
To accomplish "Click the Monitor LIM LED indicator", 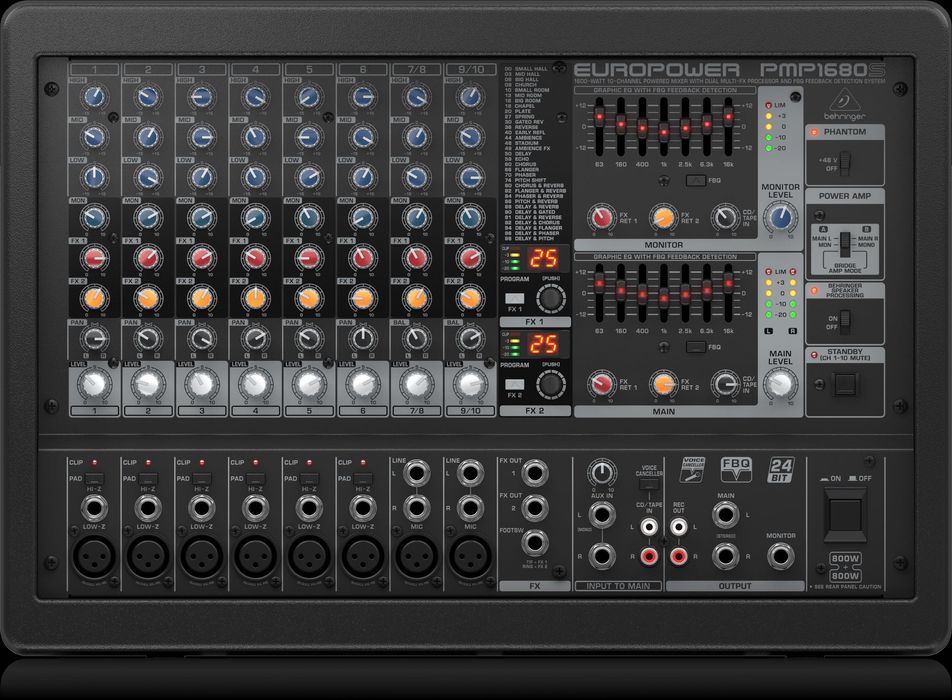I will coord(768,105).
